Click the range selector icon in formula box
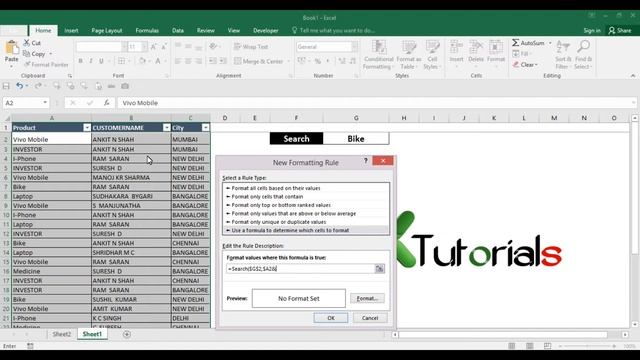The width and height of the screenshot is (640, 360). click(380, 269)
